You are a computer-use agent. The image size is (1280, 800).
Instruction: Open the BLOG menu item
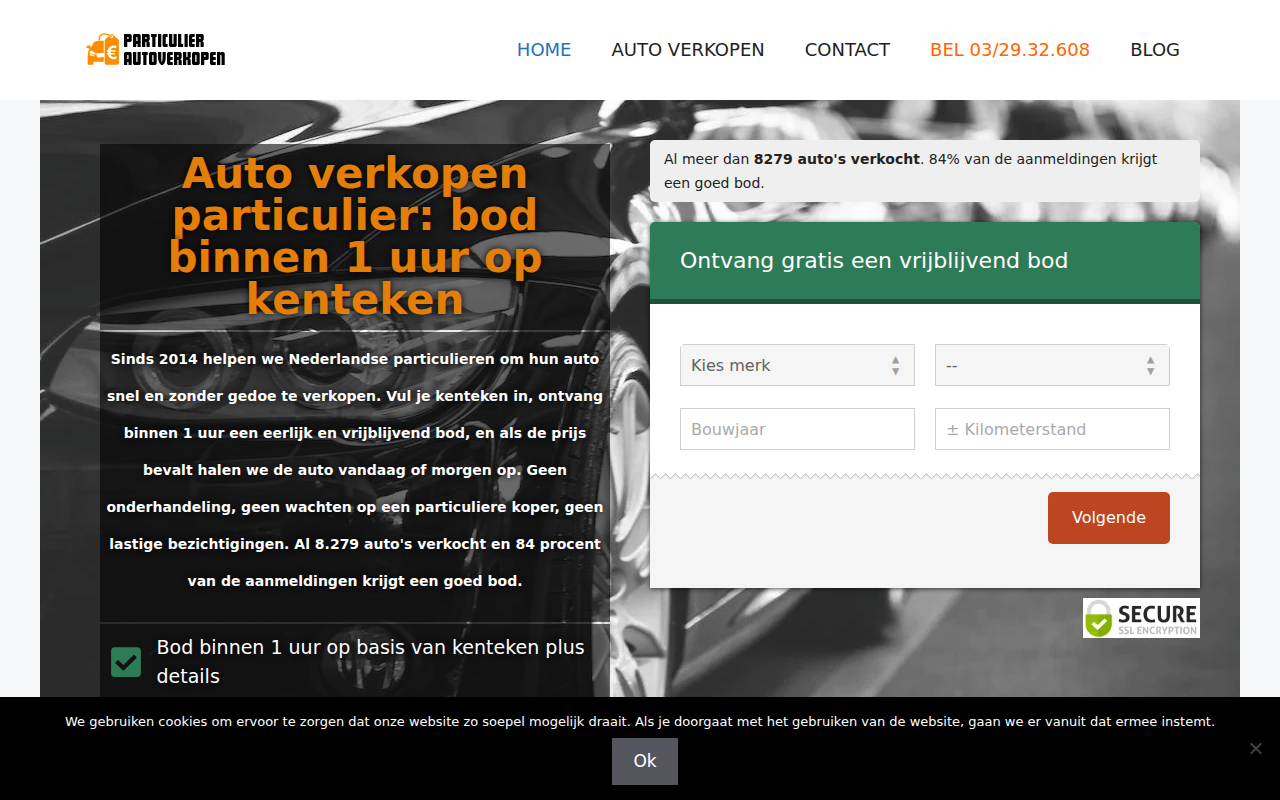(x=1155, y=50)
